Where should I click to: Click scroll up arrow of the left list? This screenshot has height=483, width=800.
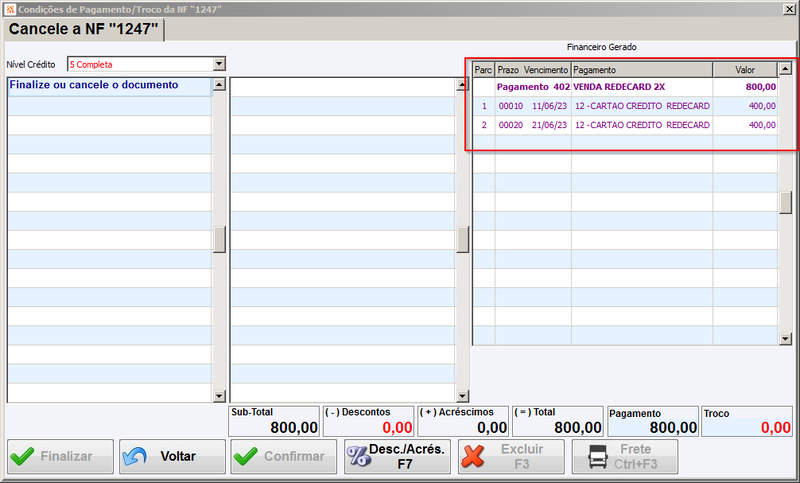click(219, 84)
